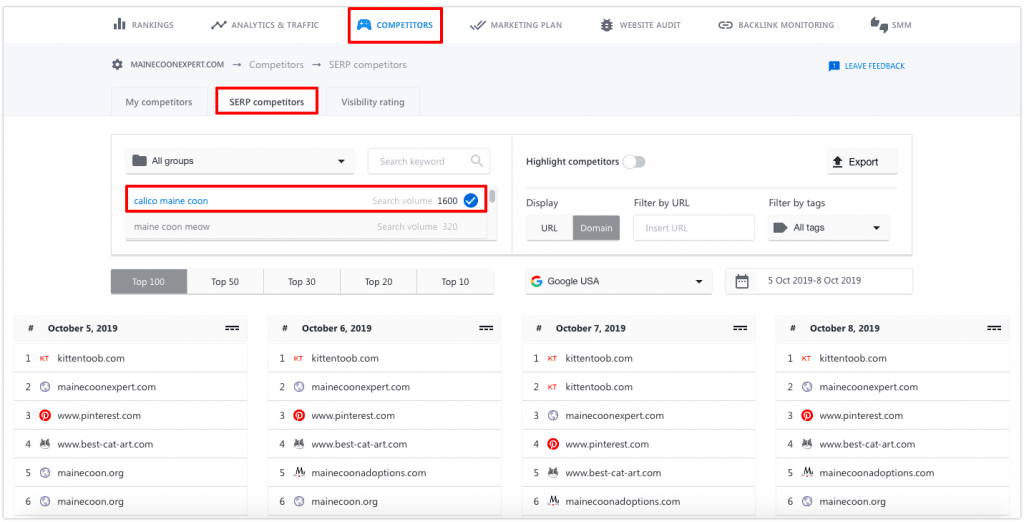Click the globe icon beside mainecoon.org, October 8
The height and width of the screenshot is (522, 1024).
807,502
